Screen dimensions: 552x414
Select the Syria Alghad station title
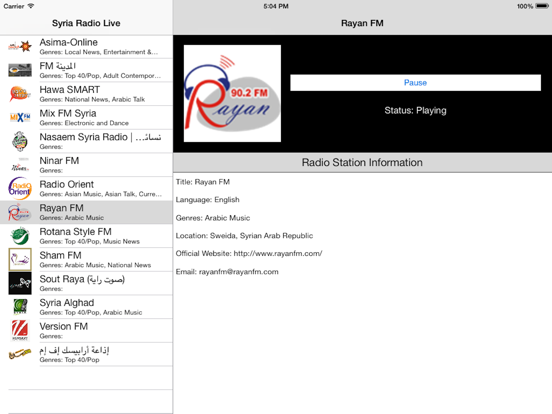tap(67, 302)
